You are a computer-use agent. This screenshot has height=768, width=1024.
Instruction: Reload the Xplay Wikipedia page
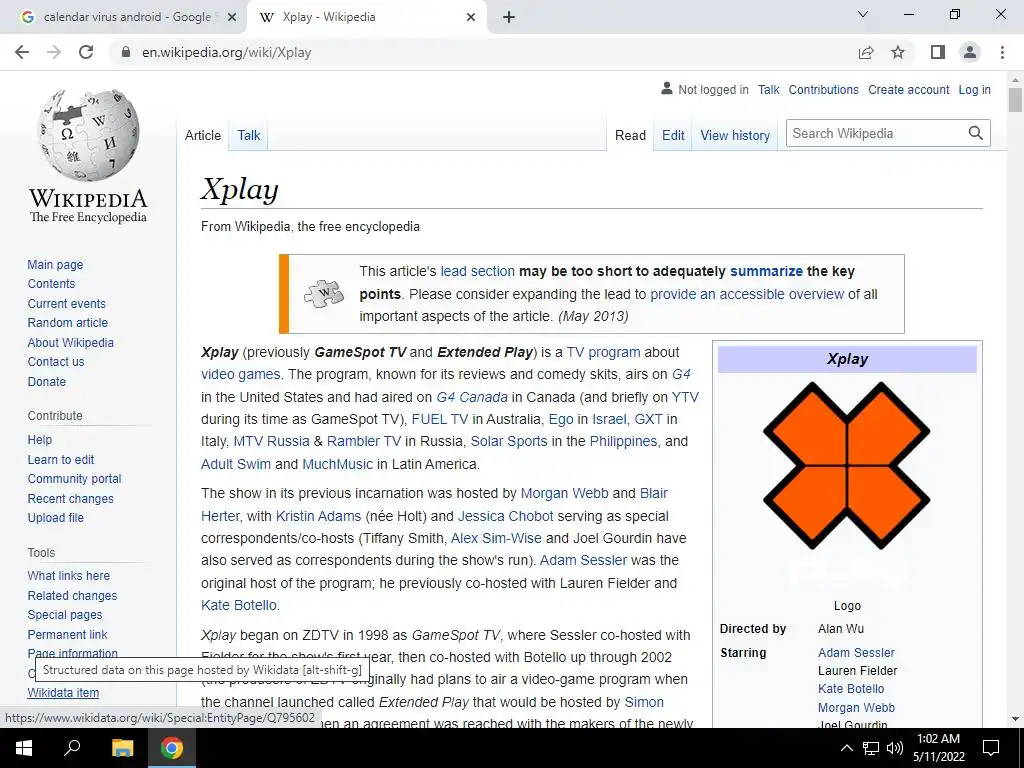point(86,52)
